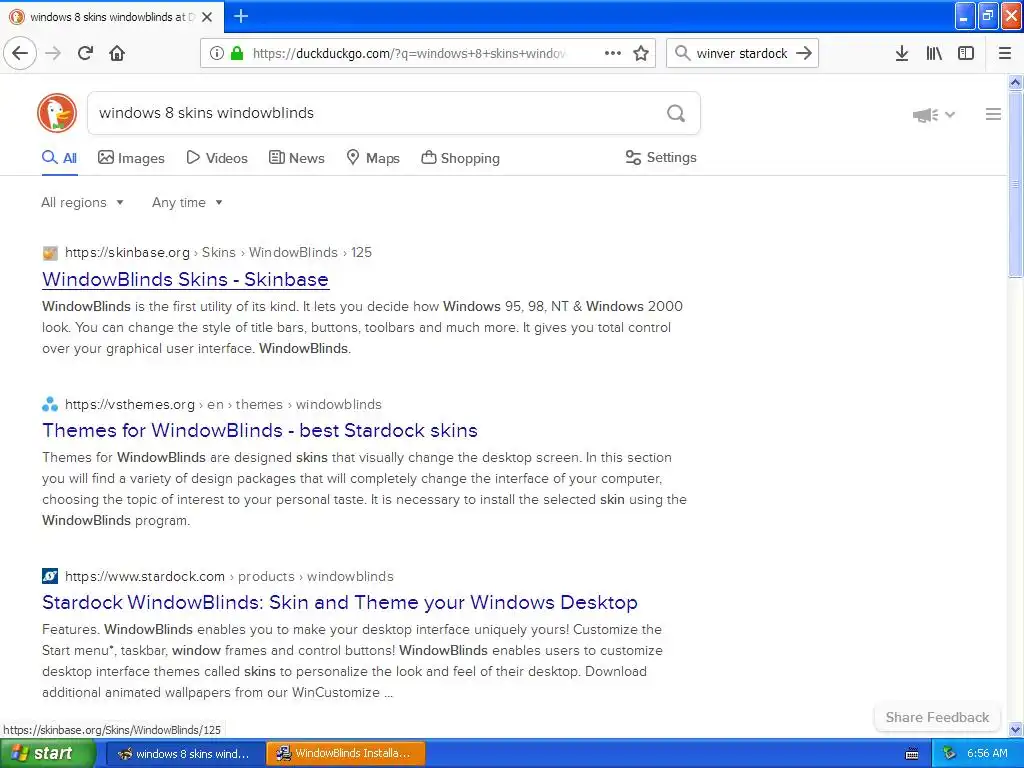The image size is (1024, 768).
Task: Open DuckDuckGo side hamburger menu
Action: pyautogui.click(x=993, y=114)
